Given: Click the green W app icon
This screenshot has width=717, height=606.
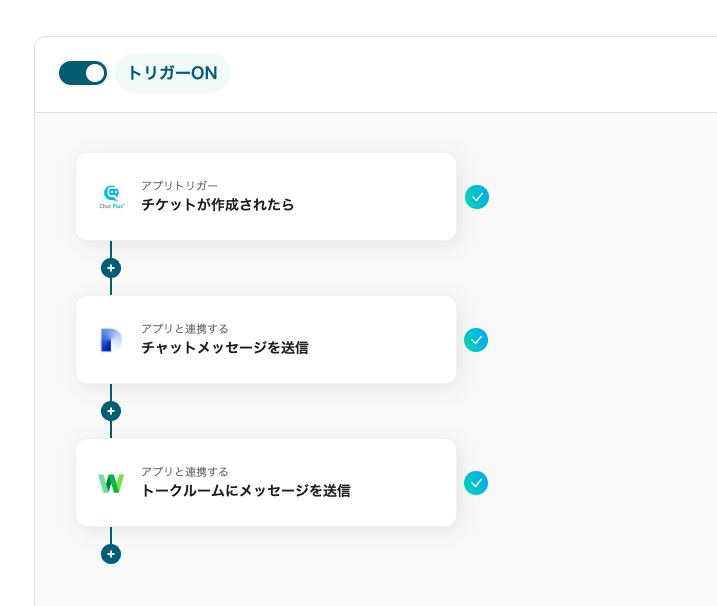Looking at the screenshot, I should click(111, 483).
